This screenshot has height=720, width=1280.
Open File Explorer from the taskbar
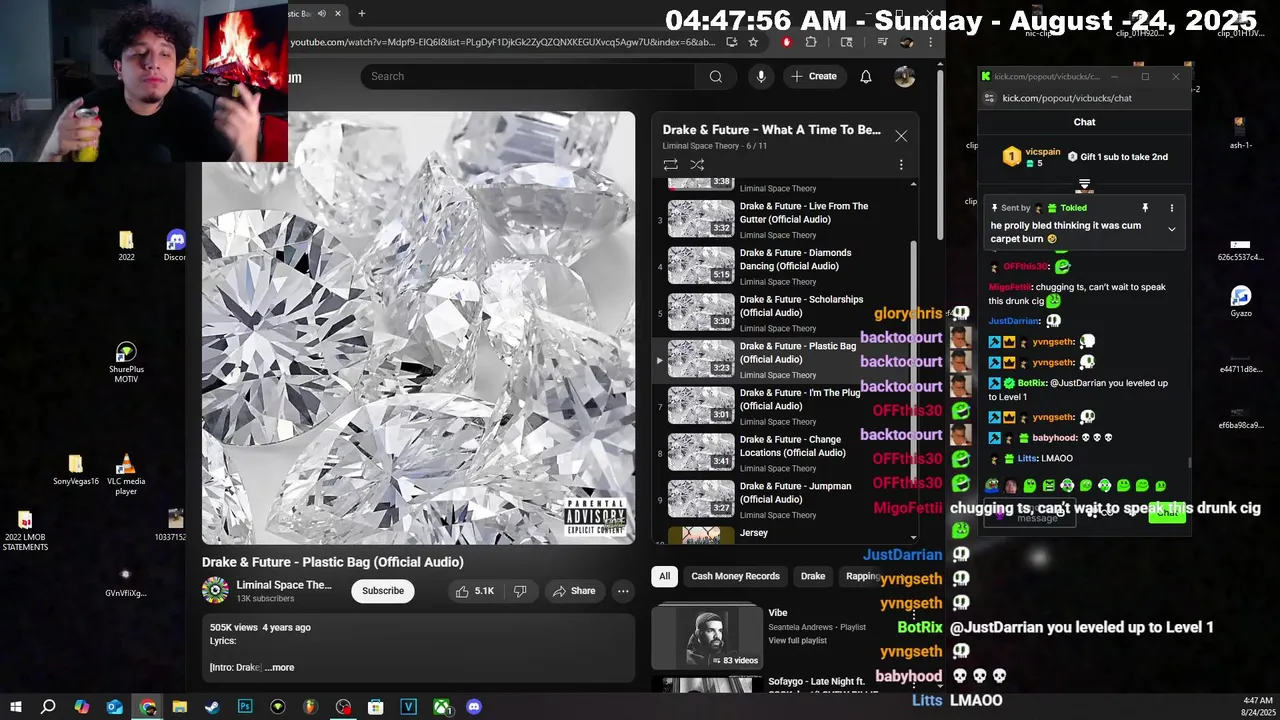179,707
